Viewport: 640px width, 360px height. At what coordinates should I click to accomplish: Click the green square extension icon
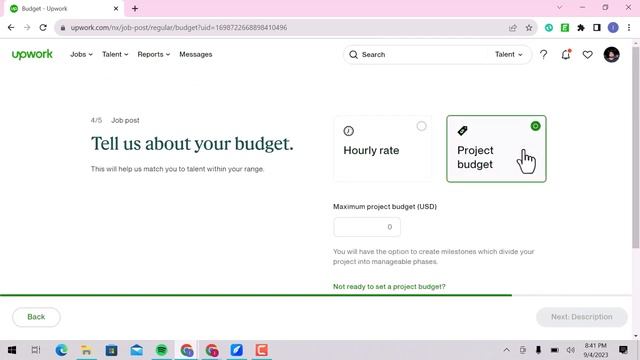[x=565, y=28]
